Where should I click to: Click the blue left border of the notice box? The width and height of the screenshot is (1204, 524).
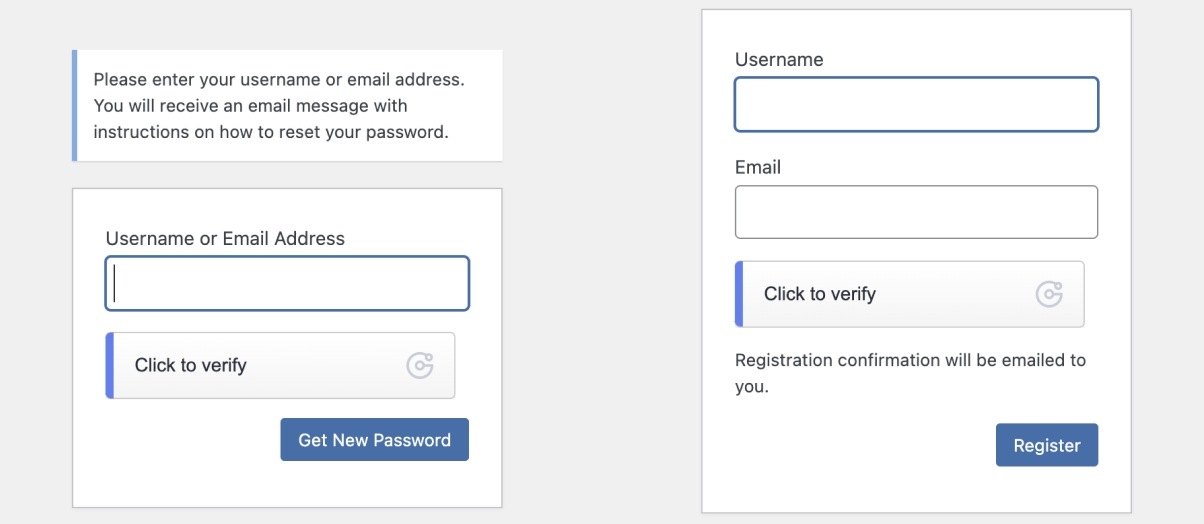click(75, 105)
